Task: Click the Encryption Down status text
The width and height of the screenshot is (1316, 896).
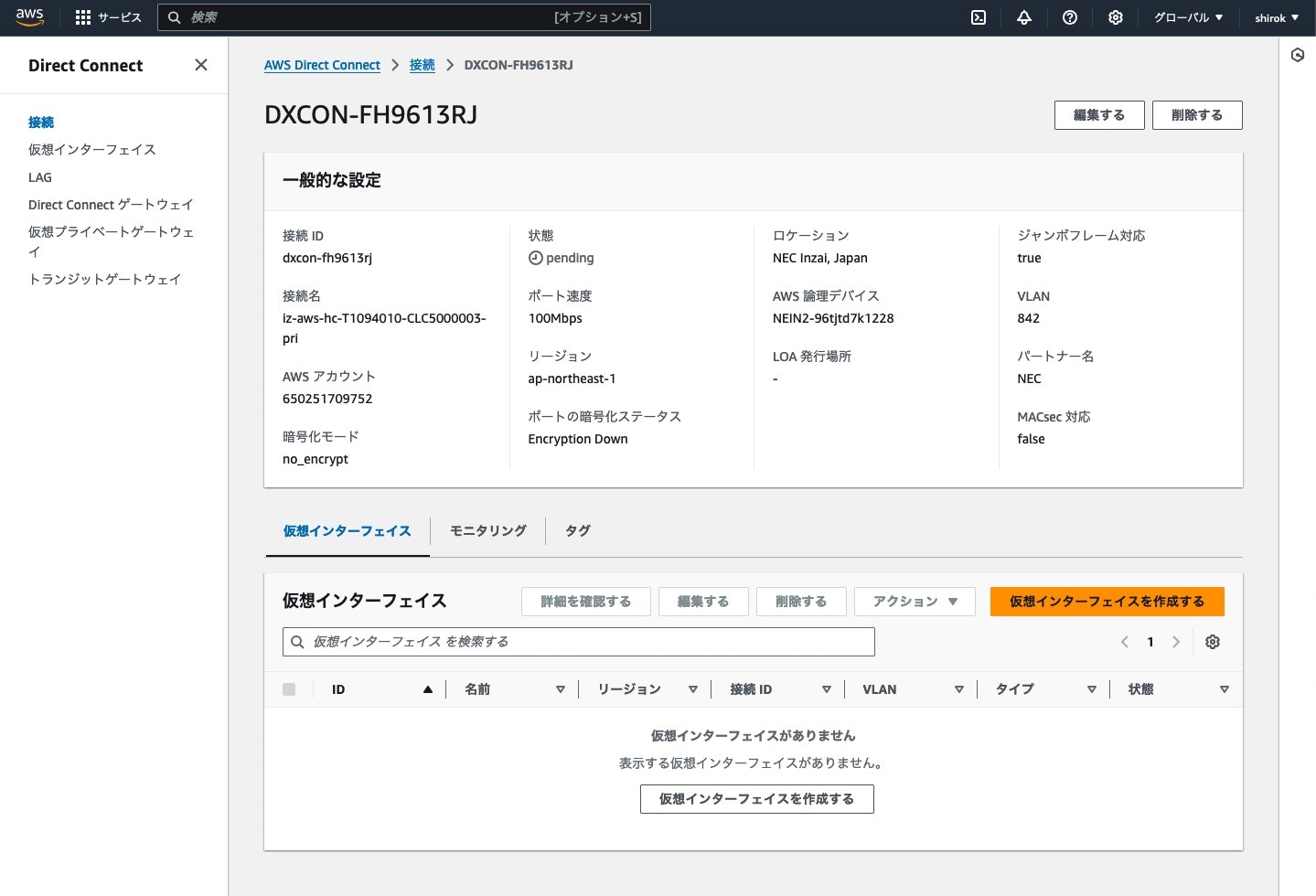Action: click(578, 439)
